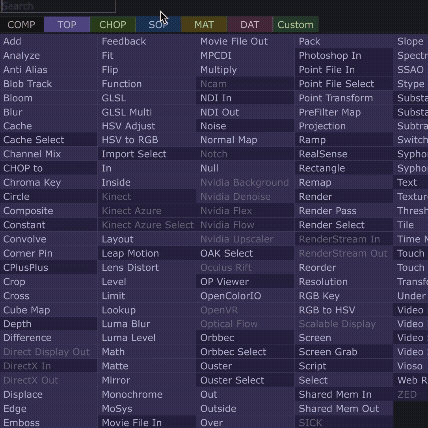428x428 pixels.
Task: Choose the Orbbec Select operator
Action: point(245,352)
